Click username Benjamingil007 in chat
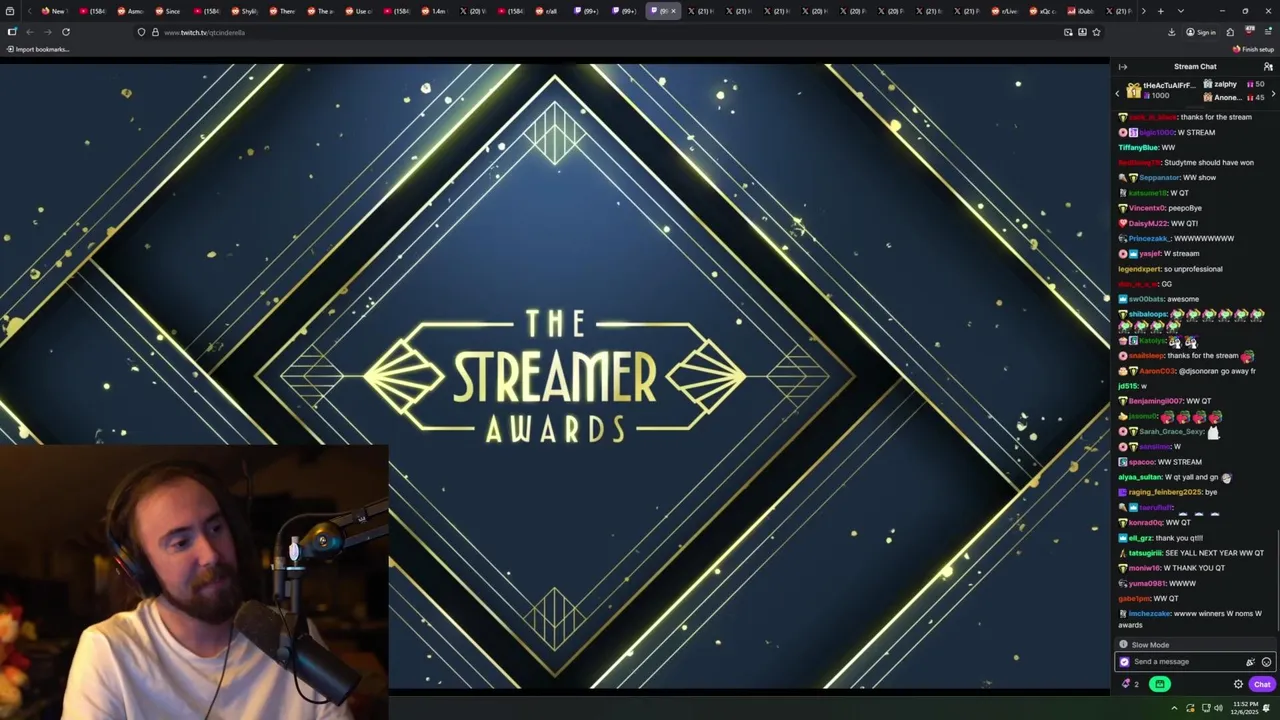This screenshot has height=720, width=1280. tap(1156, 401)
